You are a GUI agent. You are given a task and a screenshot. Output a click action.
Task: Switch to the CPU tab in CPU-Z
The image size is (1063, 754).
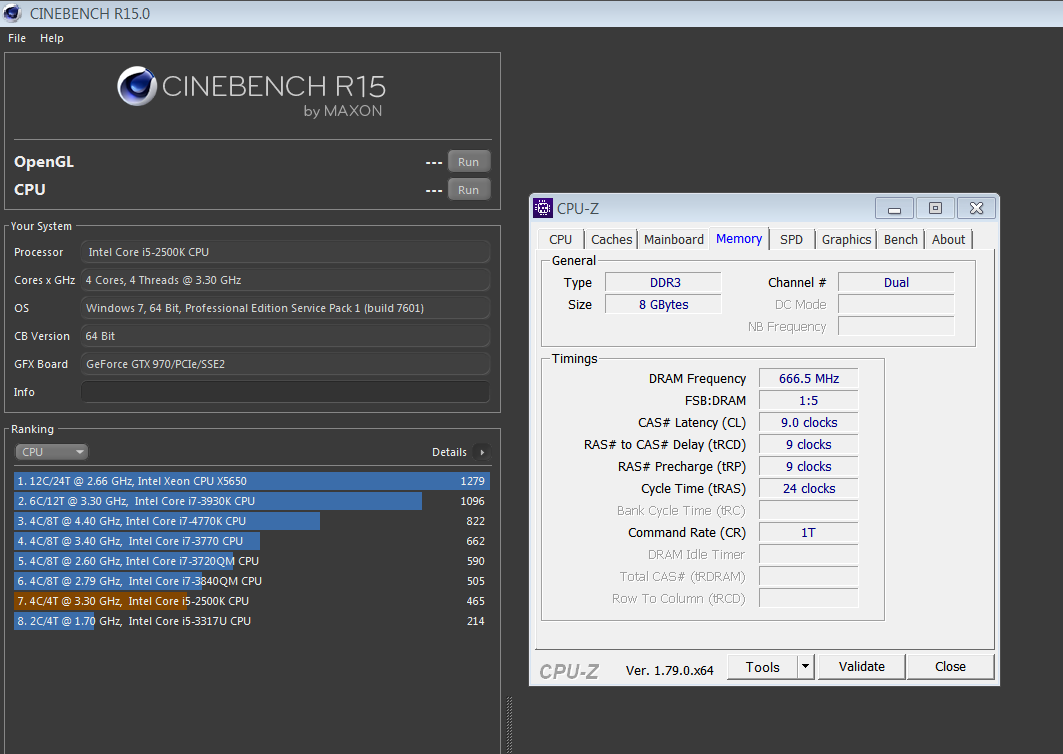[x=561, y=239]
